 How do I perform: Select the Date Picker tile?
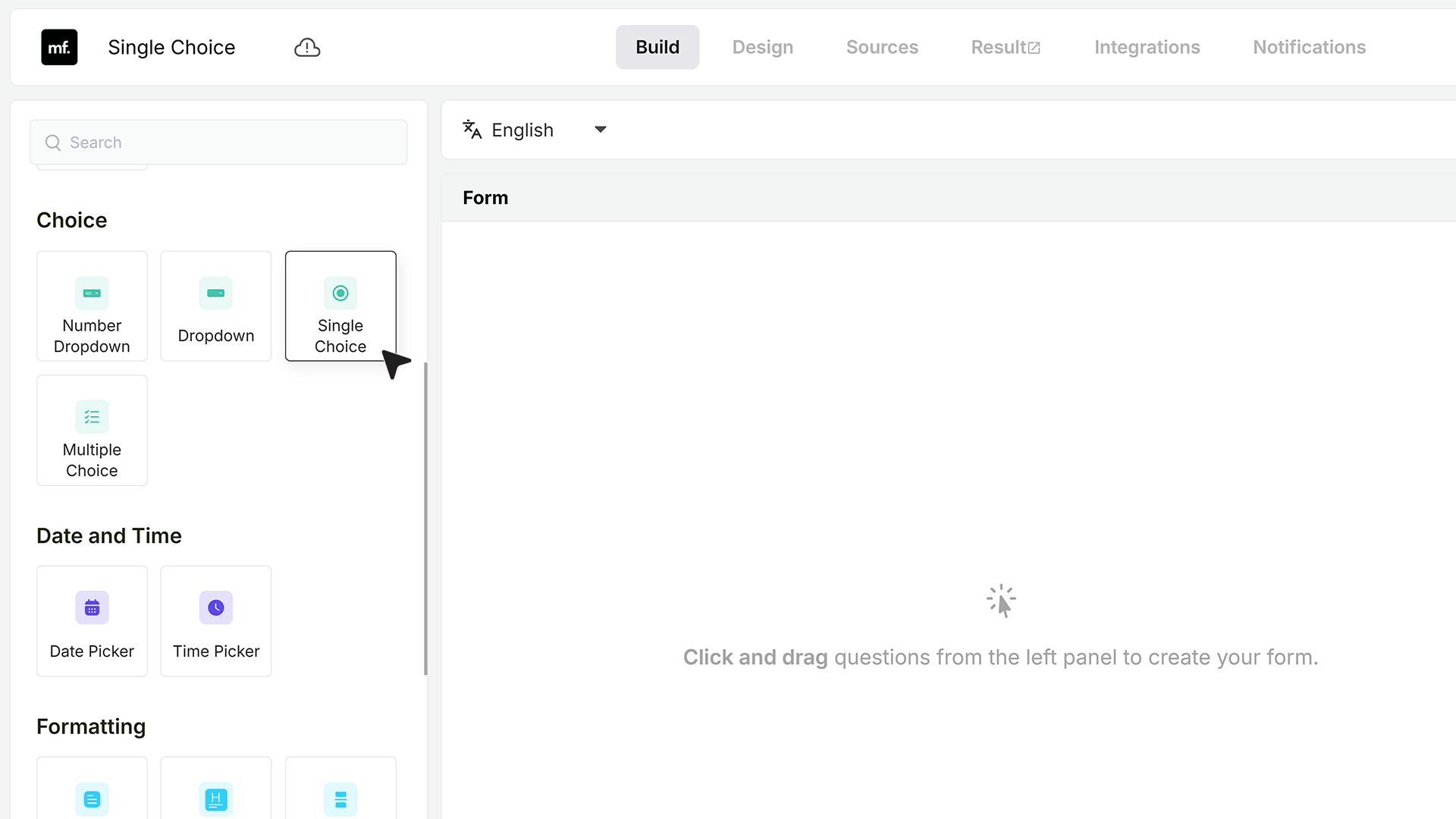tap(92, 621)
